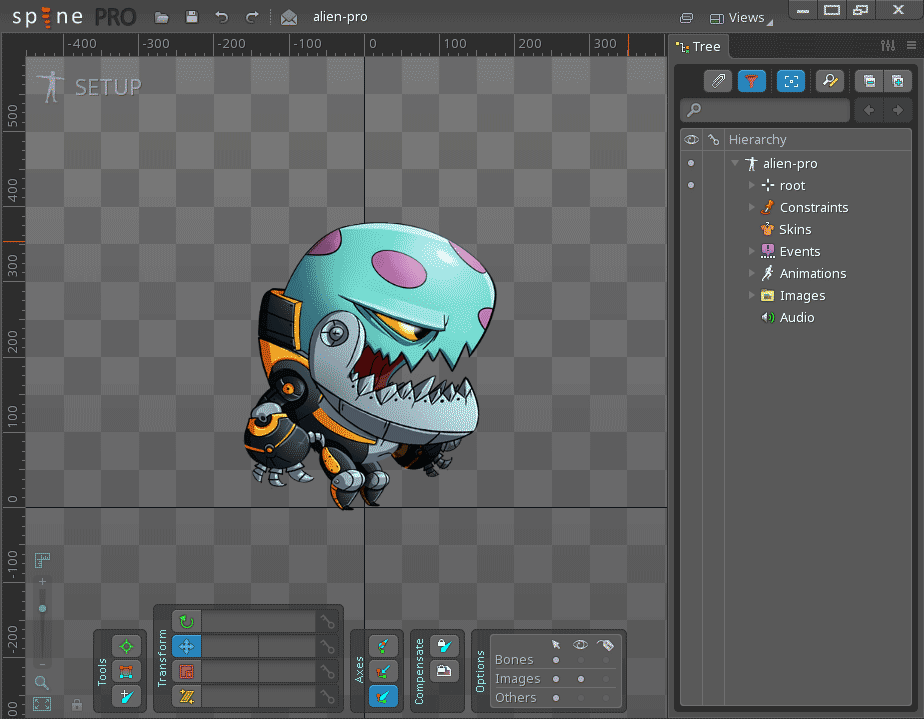The width and height of the screenshot is (924, 719).
Task: Toggle Images visibility option dot
Action: [581, 679]
